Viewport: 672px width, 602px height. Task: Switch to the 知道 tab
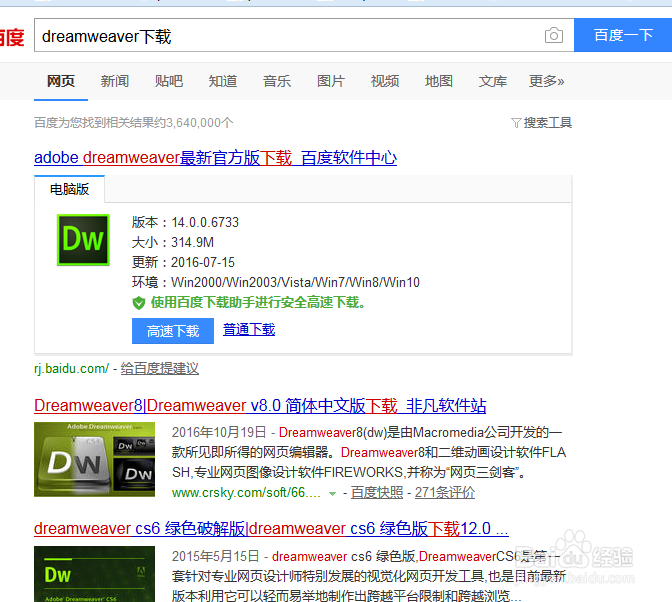coord(223,81)
